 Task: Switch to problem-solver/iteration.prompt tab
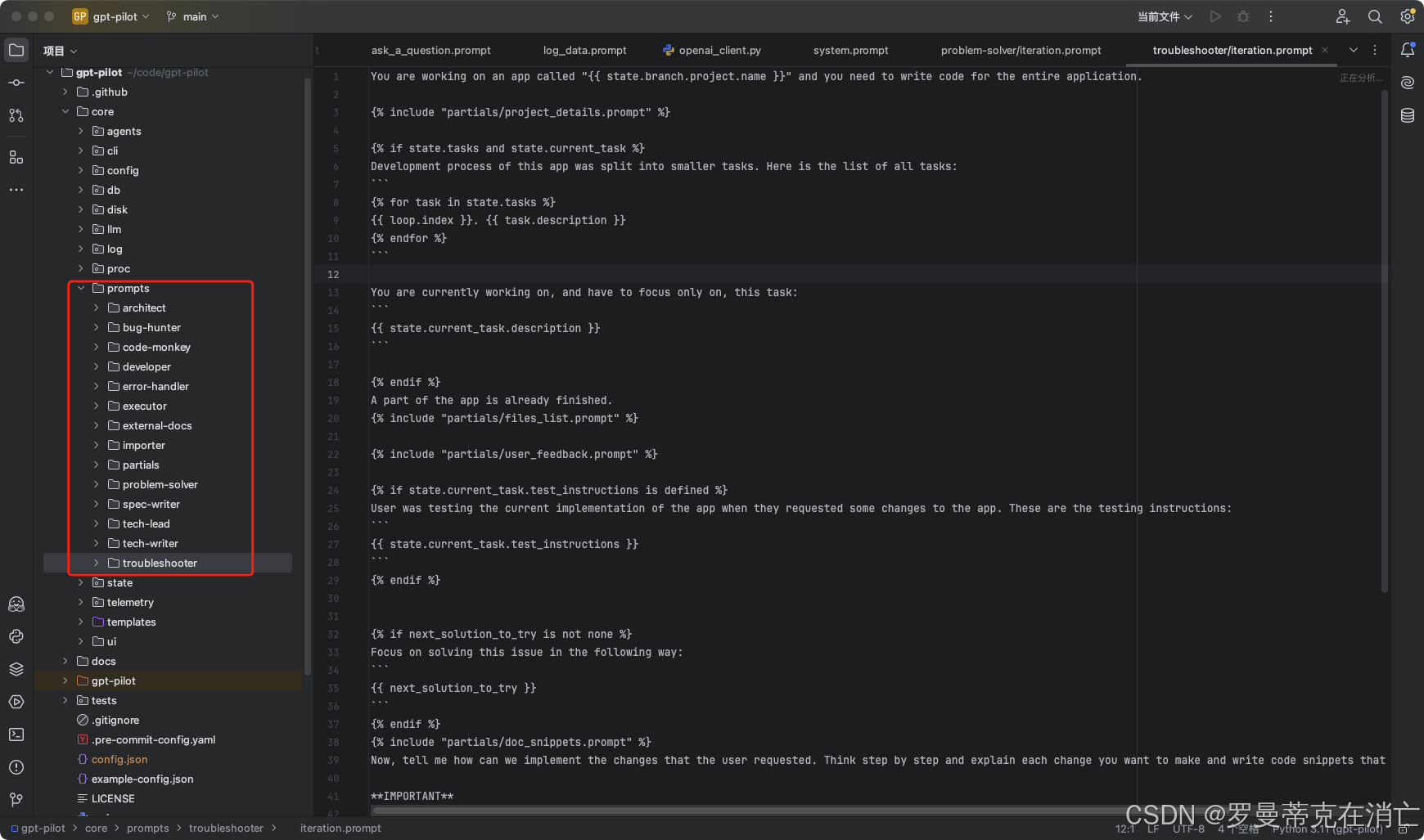coord(1021,50)
